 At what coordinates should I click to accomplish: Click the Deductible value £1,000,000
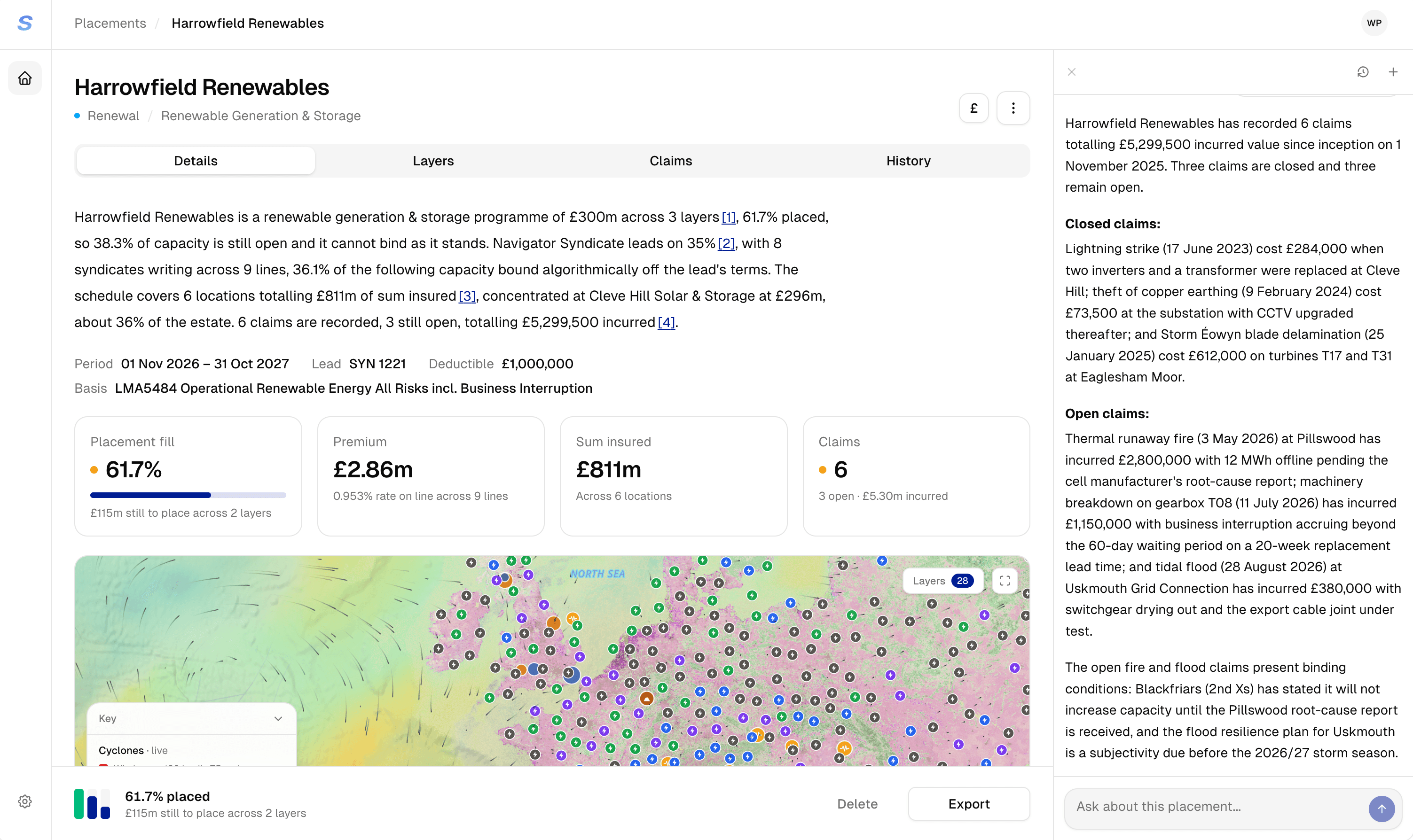[537, 364]
